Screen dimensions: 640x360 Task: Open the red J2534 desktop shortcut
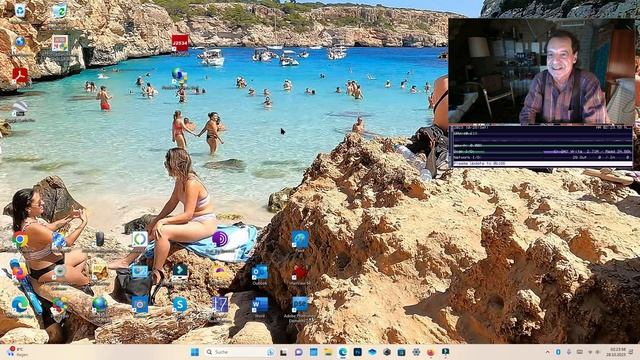click(x=180, y=43)
